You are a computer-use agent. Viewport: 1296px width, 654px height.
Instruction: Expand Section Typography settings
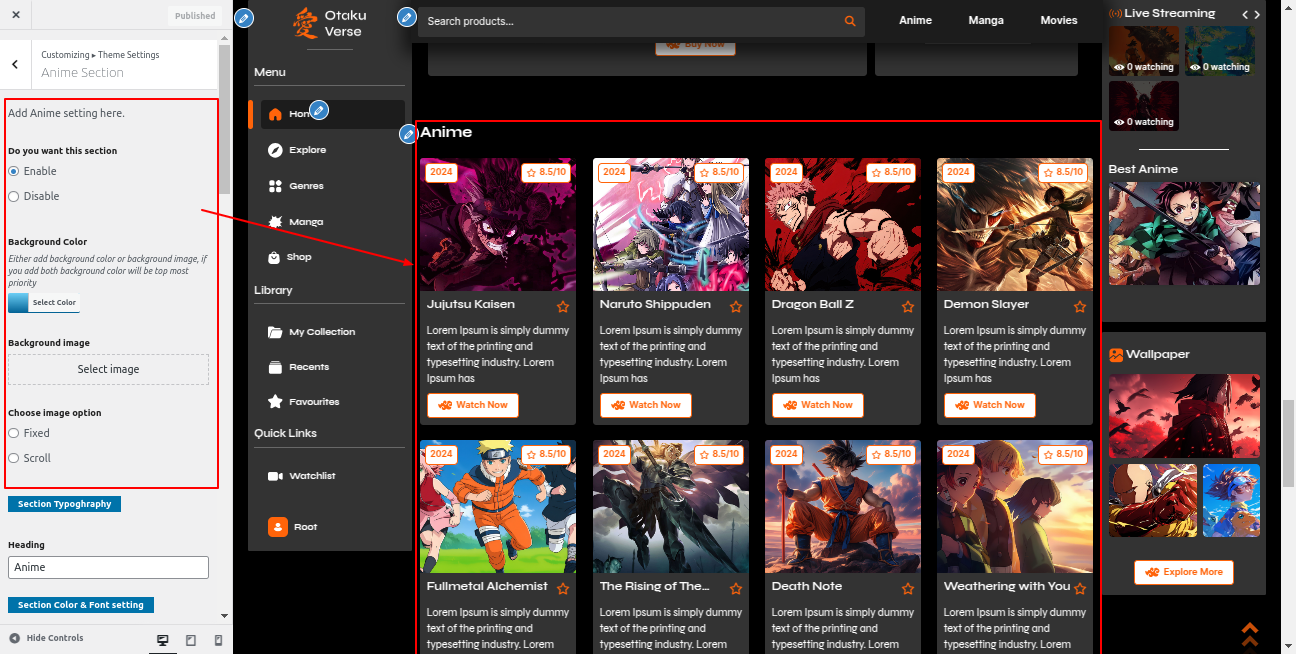pos(64,504)
